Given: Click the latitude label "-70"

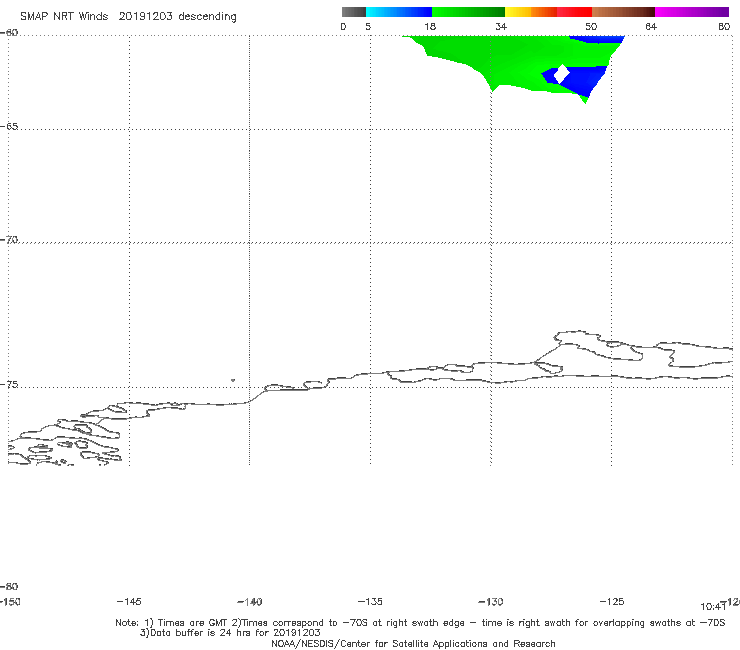Looking at the screenshot, I should [9, 240].
